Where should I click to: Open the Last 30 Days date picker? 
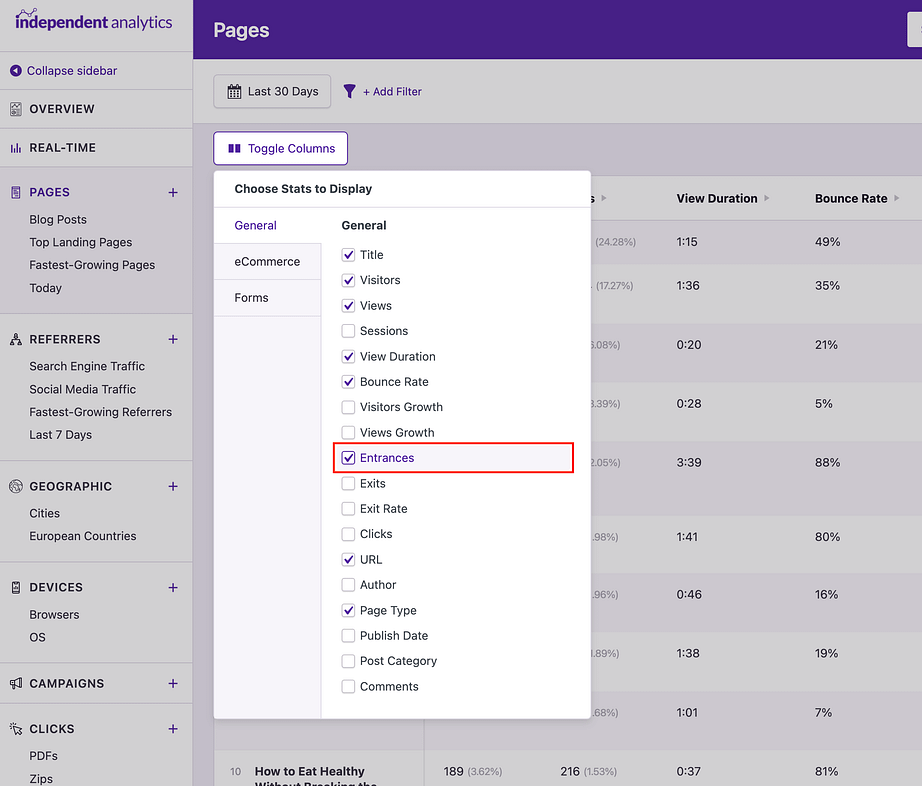(x=273, y=91)
